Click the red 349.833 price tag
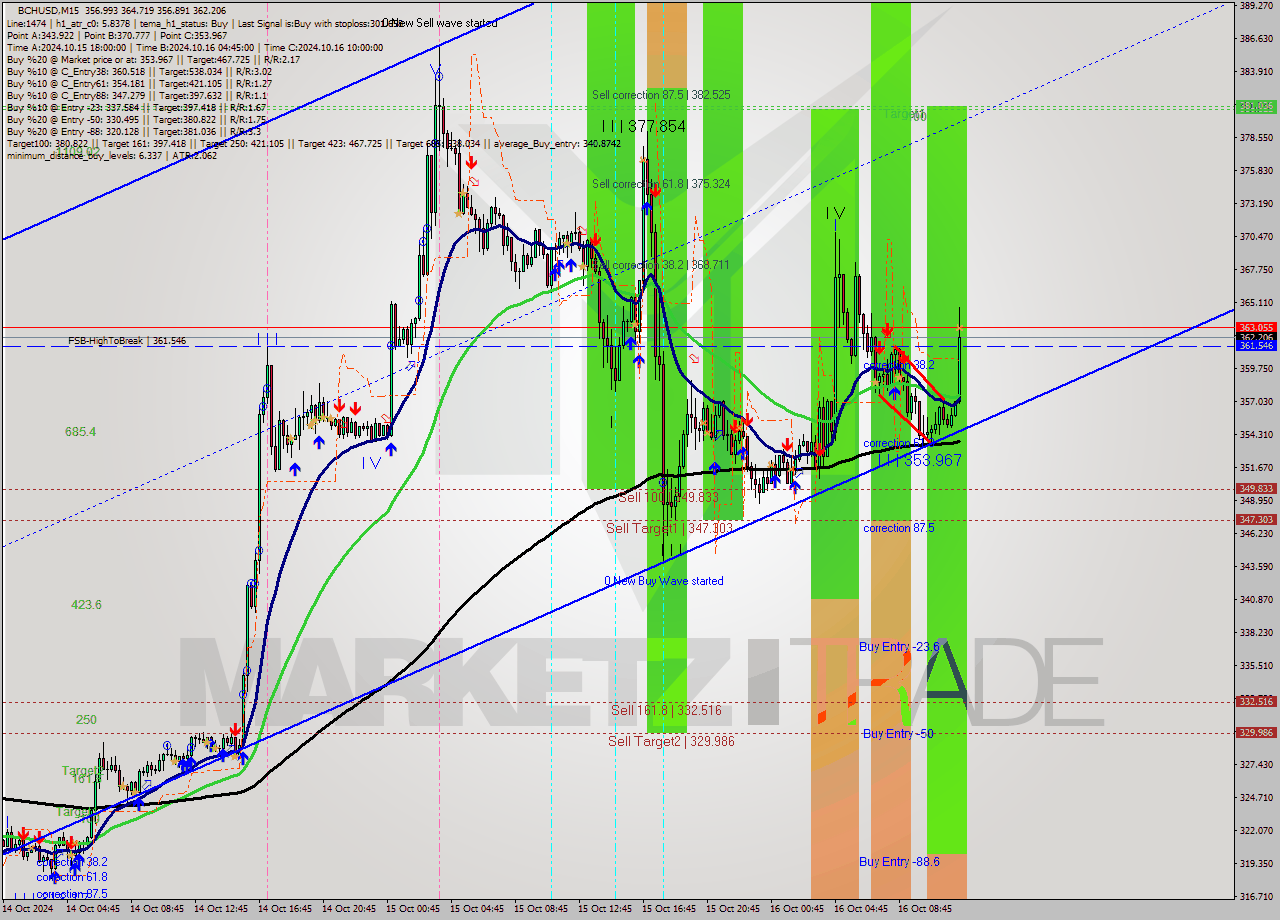 (x=1256, y=489)
